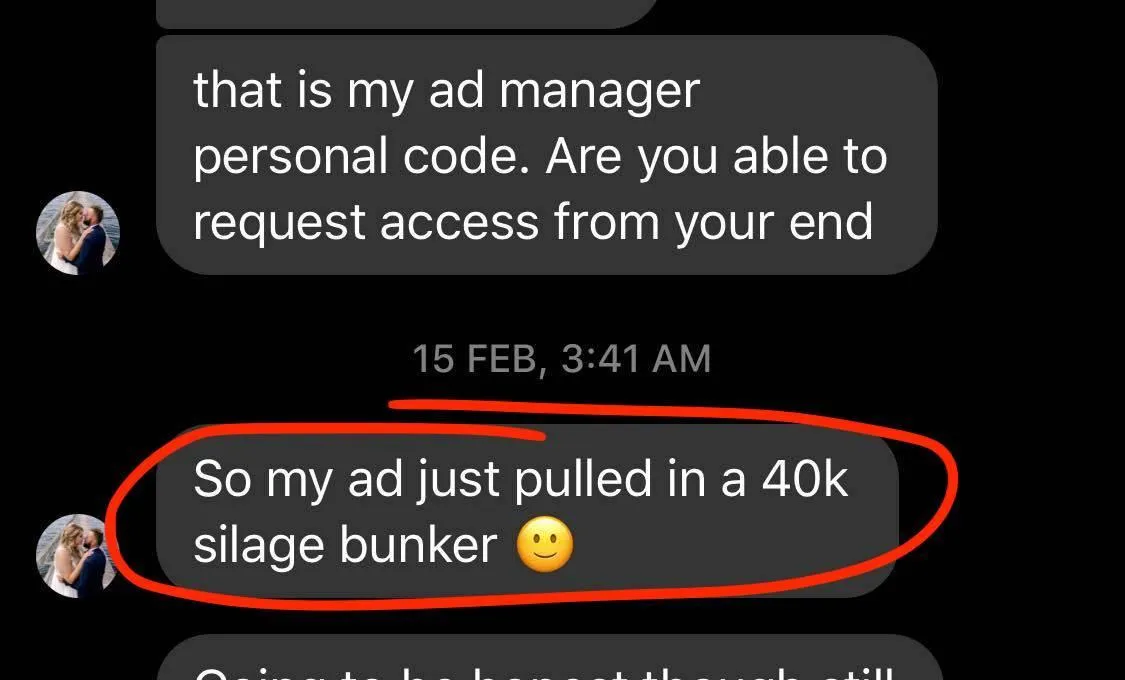Click the words 'ad manager' in first message
Screen dimensions: 1125x680
pos(564,93)
